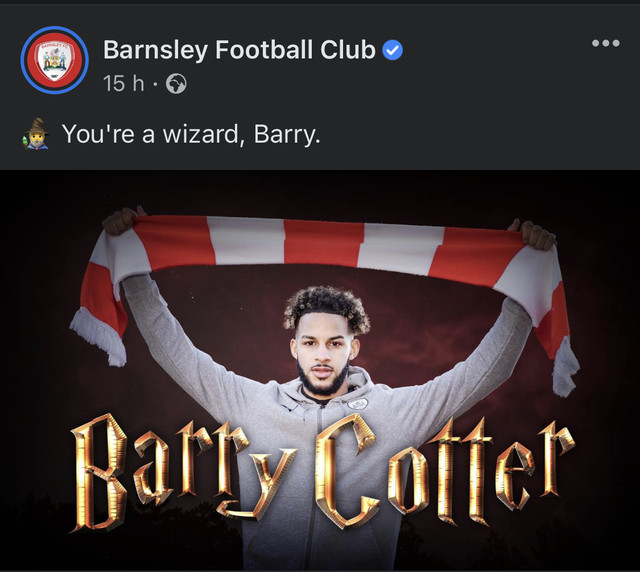The height and width of the screenshot is (572, 640).
Task: Click the player's face in image
Action: coord(322,355)
